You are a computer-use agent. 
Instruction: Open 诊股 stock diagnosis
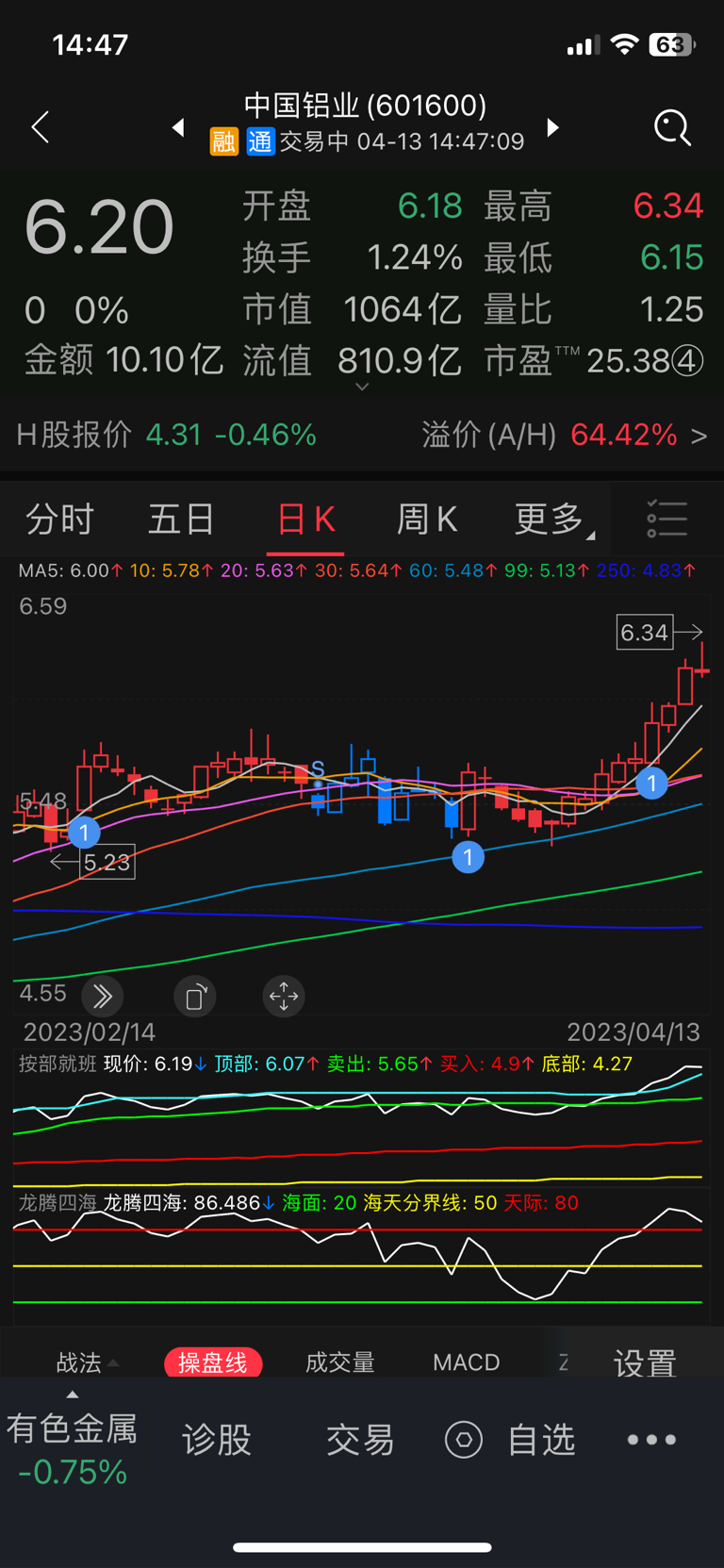(x=217, y=1440)
